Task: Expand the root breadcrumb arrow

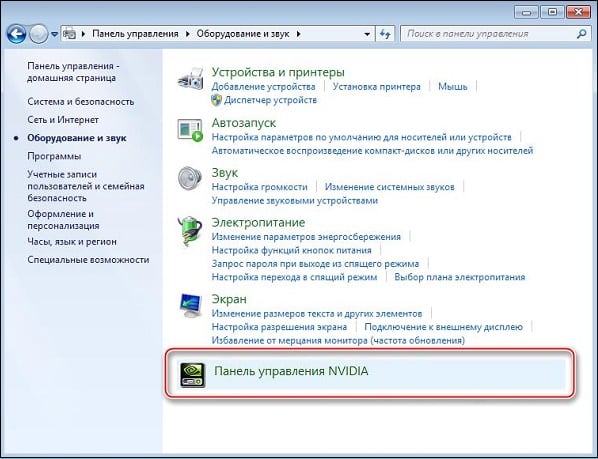Action: tap(84, 34)
